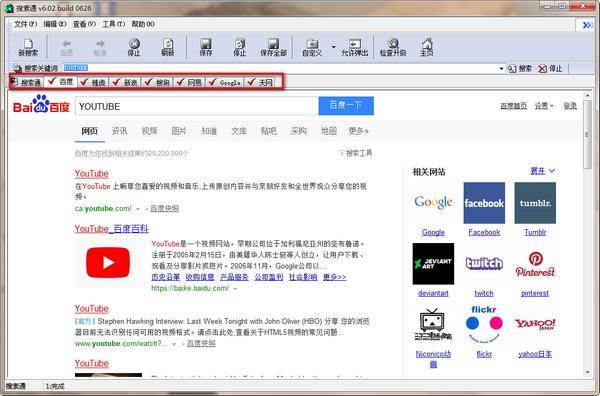Screen dimensions: 600x396
Task: Open the 文件(F) menu
Action: coord(26,24)
